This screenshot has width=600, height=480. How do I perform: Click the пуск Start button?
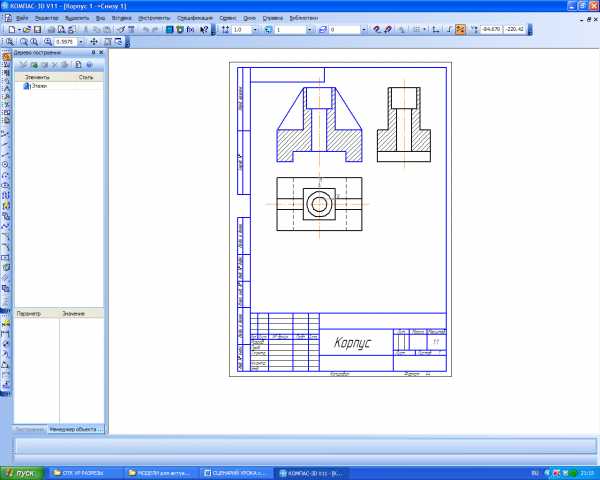point(22,471)
